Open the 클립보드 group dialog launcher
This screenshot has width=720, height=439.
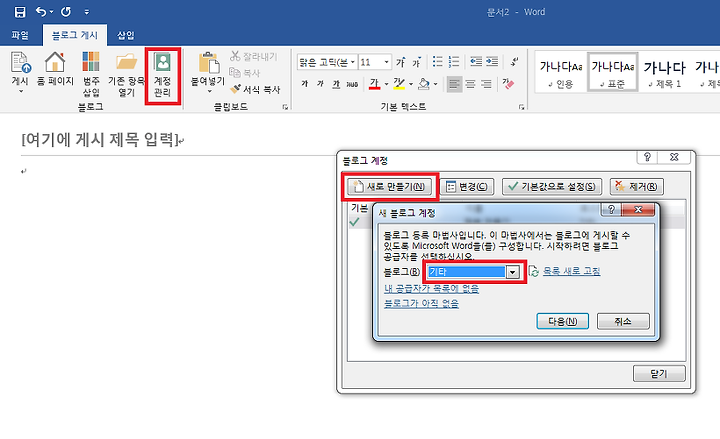coord(285,107)
